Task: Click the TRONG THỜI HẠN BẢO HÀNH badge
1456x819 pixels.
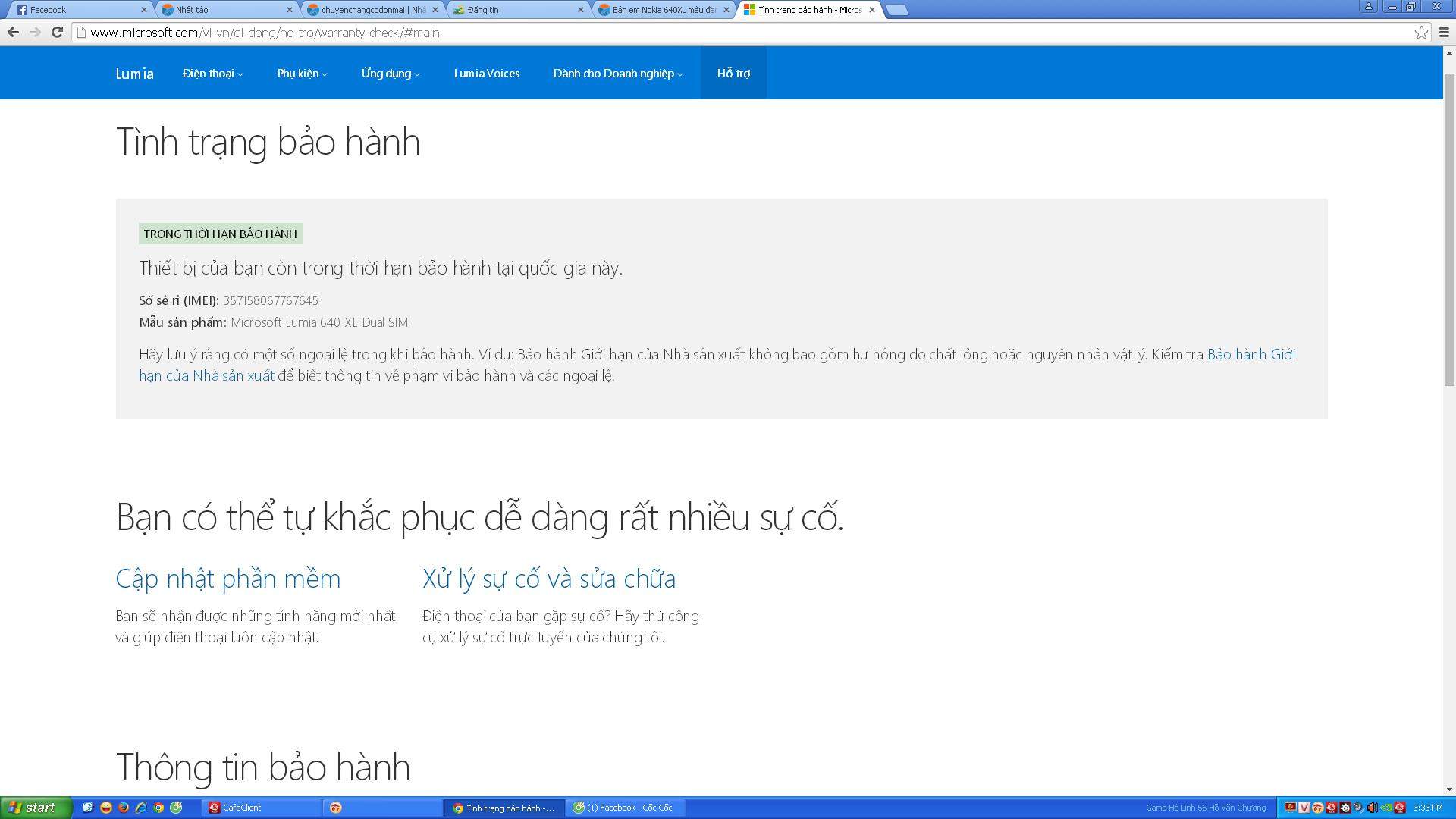Action: pos(221,234)
